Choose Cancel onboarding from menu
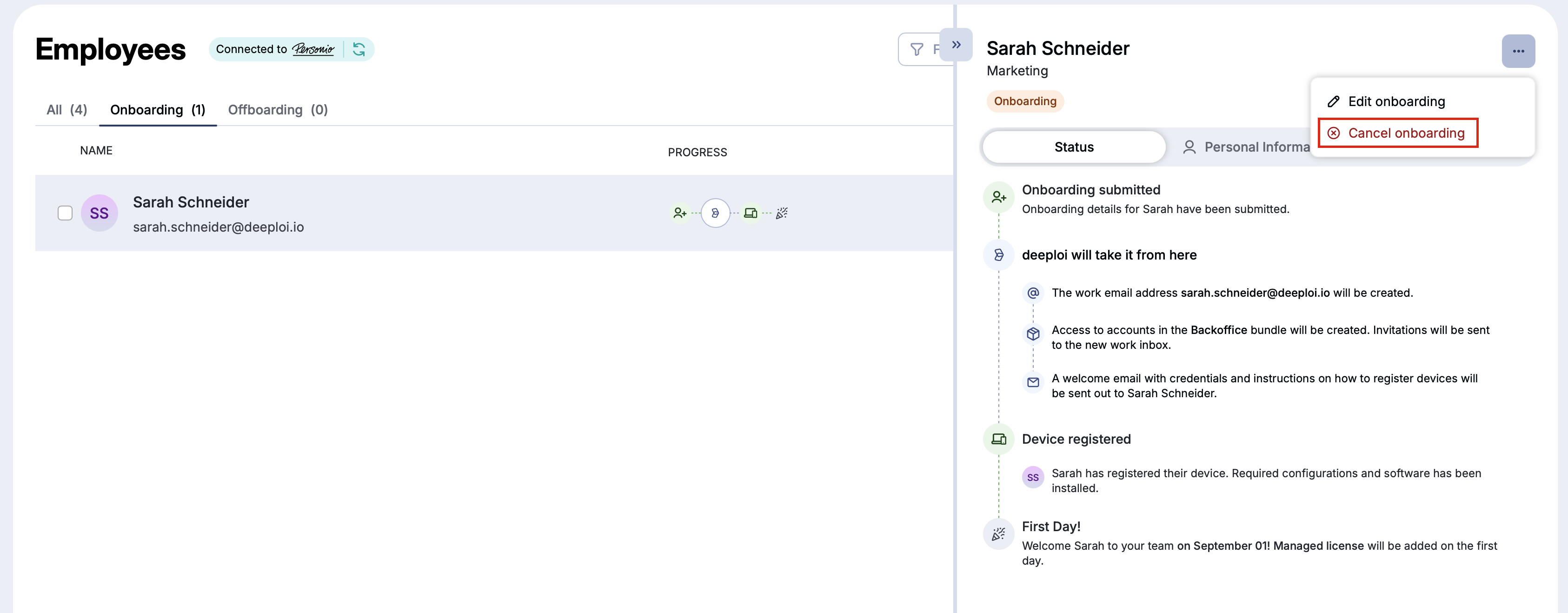Image resolution: width=1568 pixels, height=613 pixels. coord(1397,133)
